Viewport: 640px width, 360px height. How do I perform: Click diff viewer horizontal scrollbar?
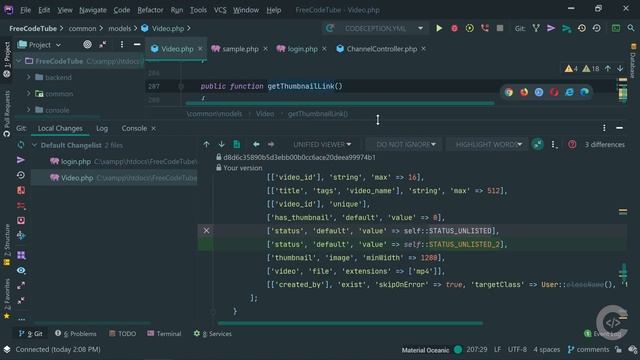(x=350, y=323)
